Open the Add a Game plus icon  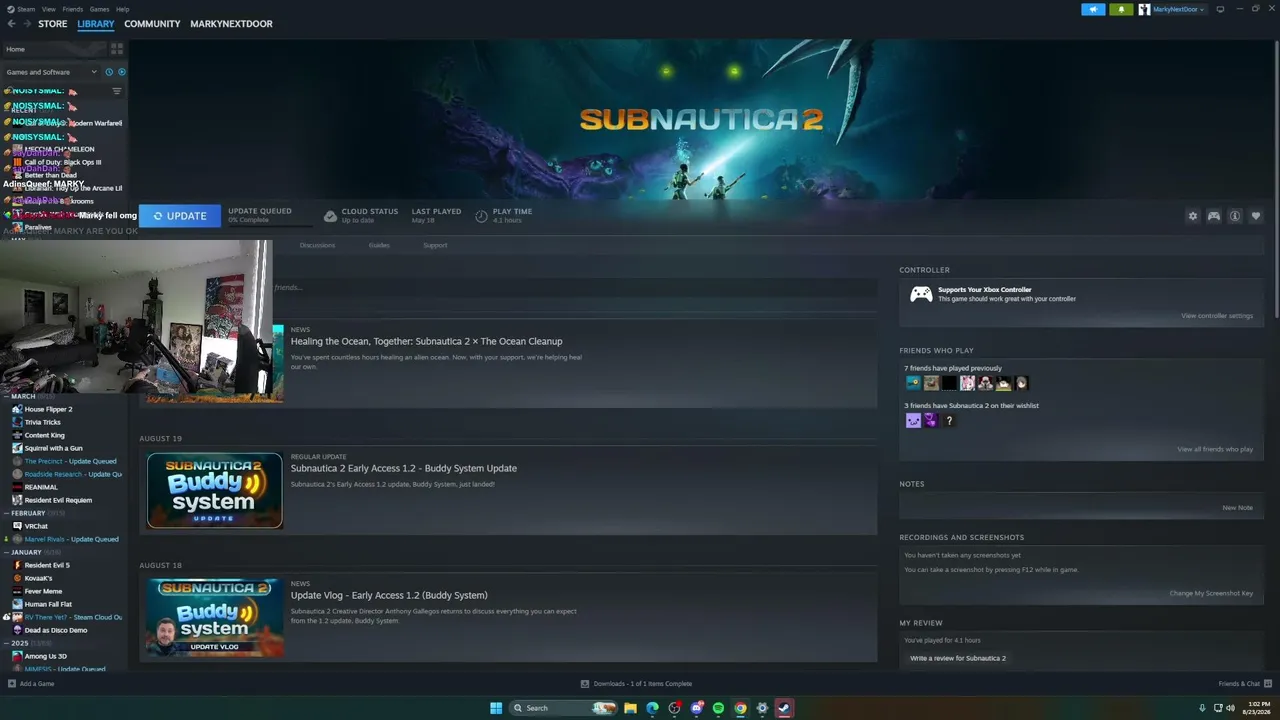point(12,684)
